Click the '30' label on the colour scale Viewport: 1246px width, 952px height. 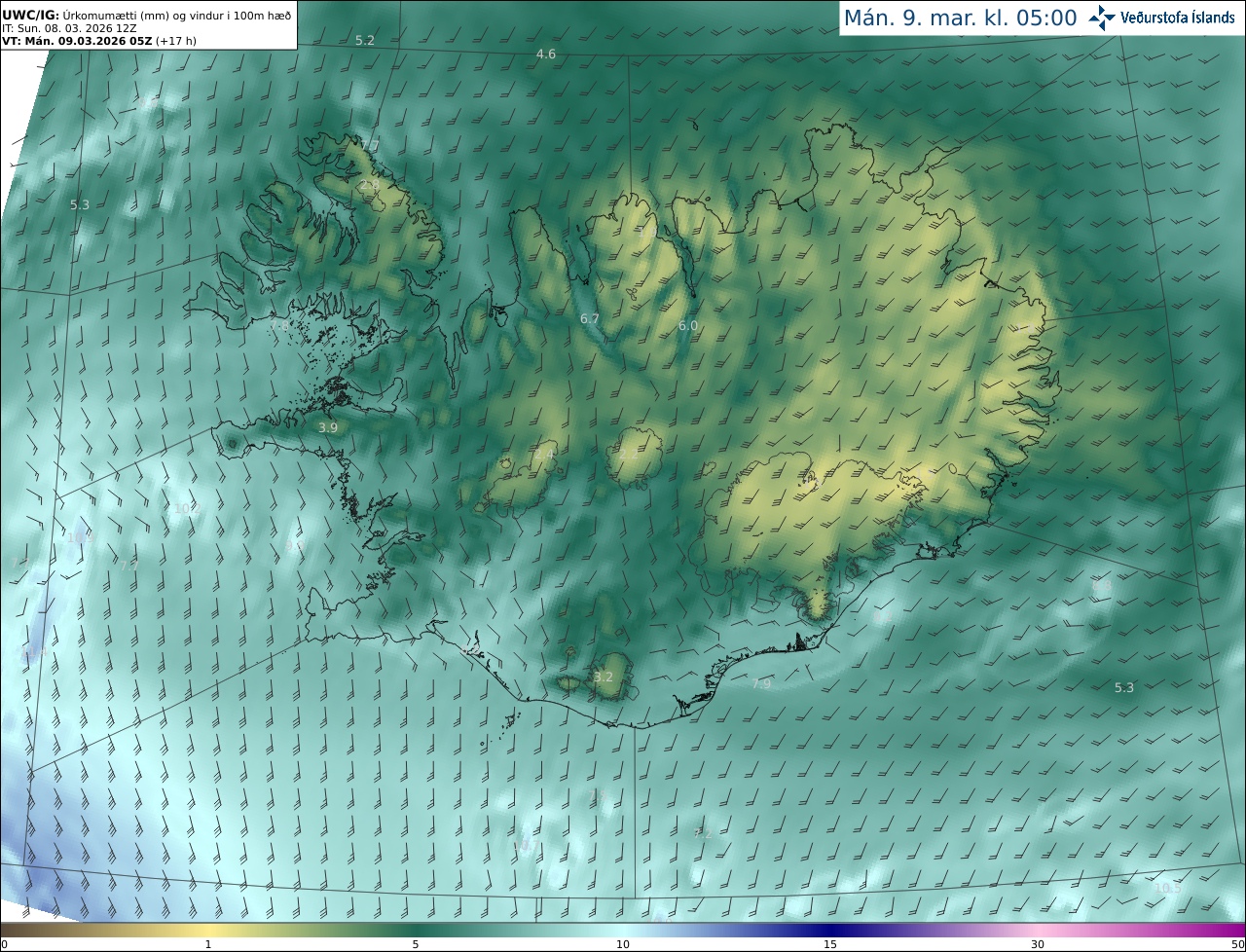click(x=1038, y=944)
